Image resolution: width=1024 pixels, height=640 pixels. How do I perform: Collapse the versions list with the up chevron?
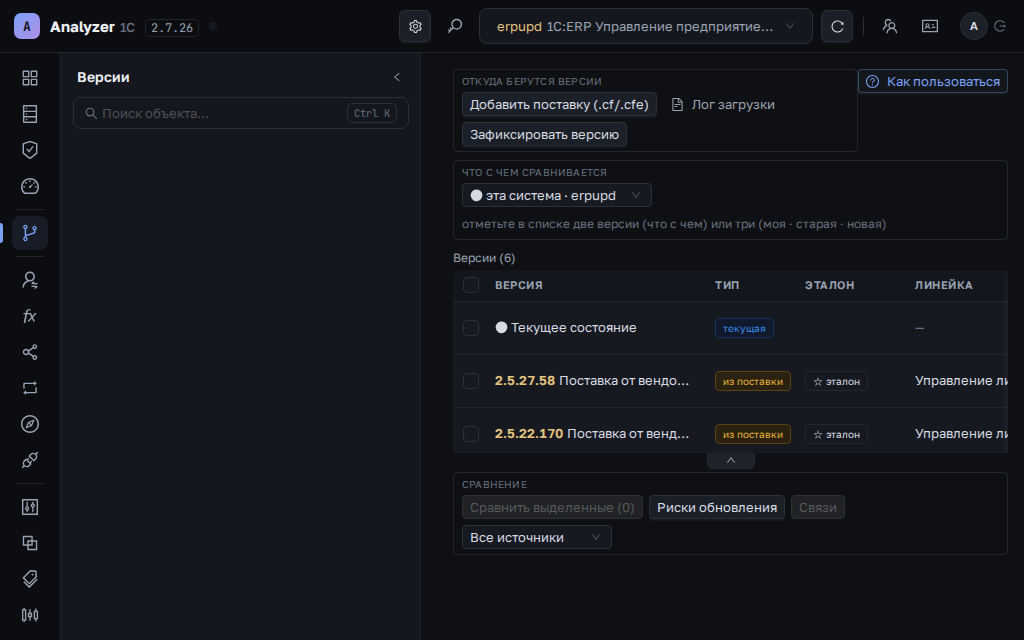tap(731, 460)
